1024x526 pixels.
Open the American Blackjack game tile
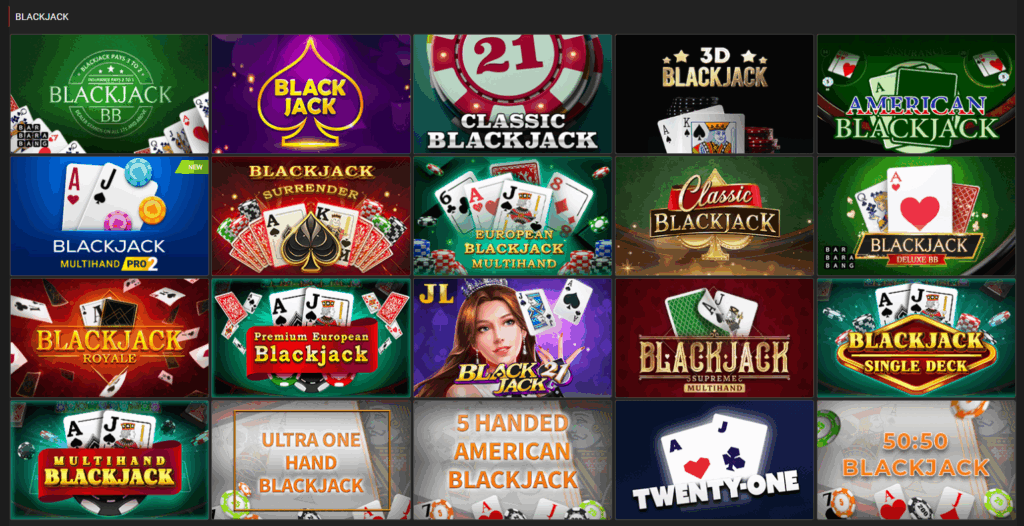click(x=916, y=94)
